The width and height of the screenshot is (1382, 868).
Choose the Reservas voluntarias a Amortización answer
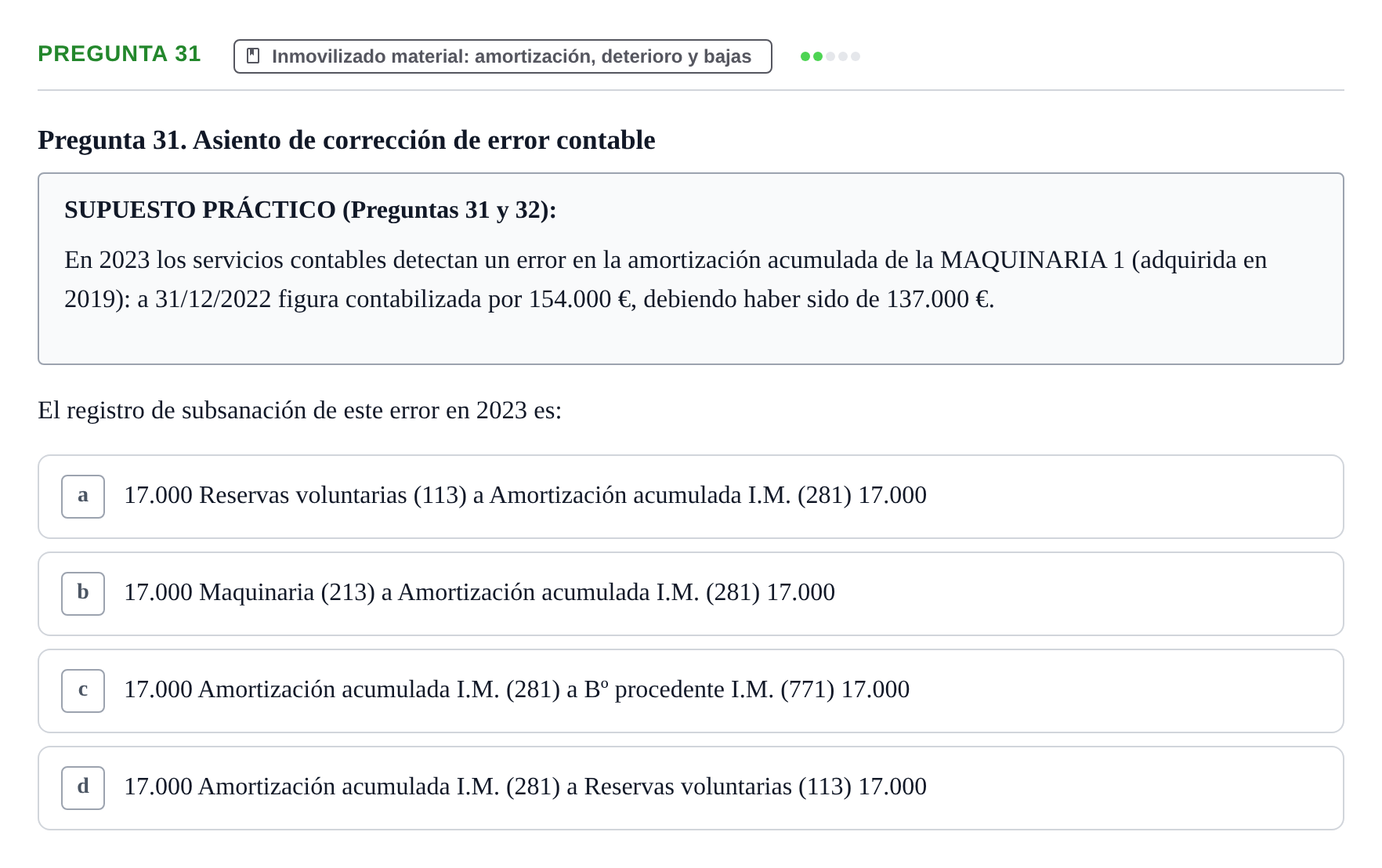click(525, 496)
